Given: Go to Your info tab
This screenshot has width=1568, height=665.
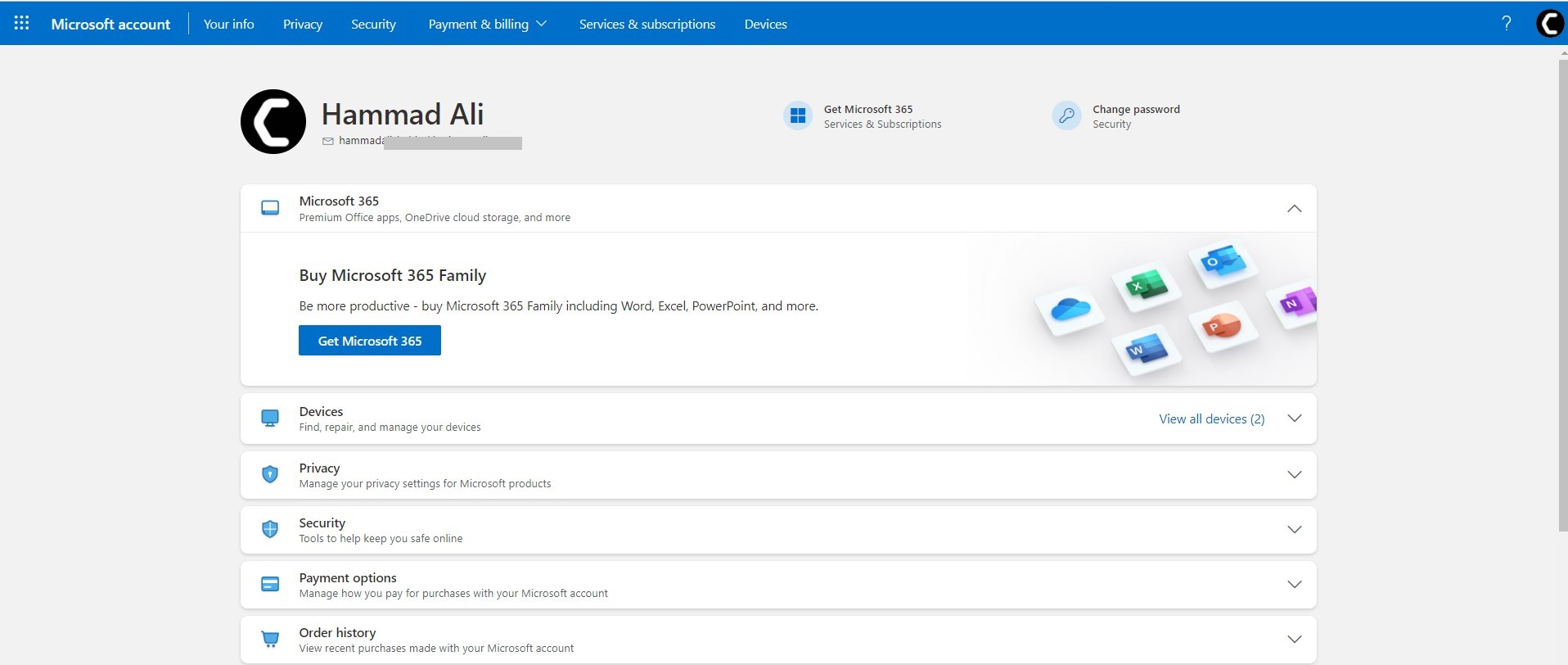Looking at the screenshot, I should 228,24.
